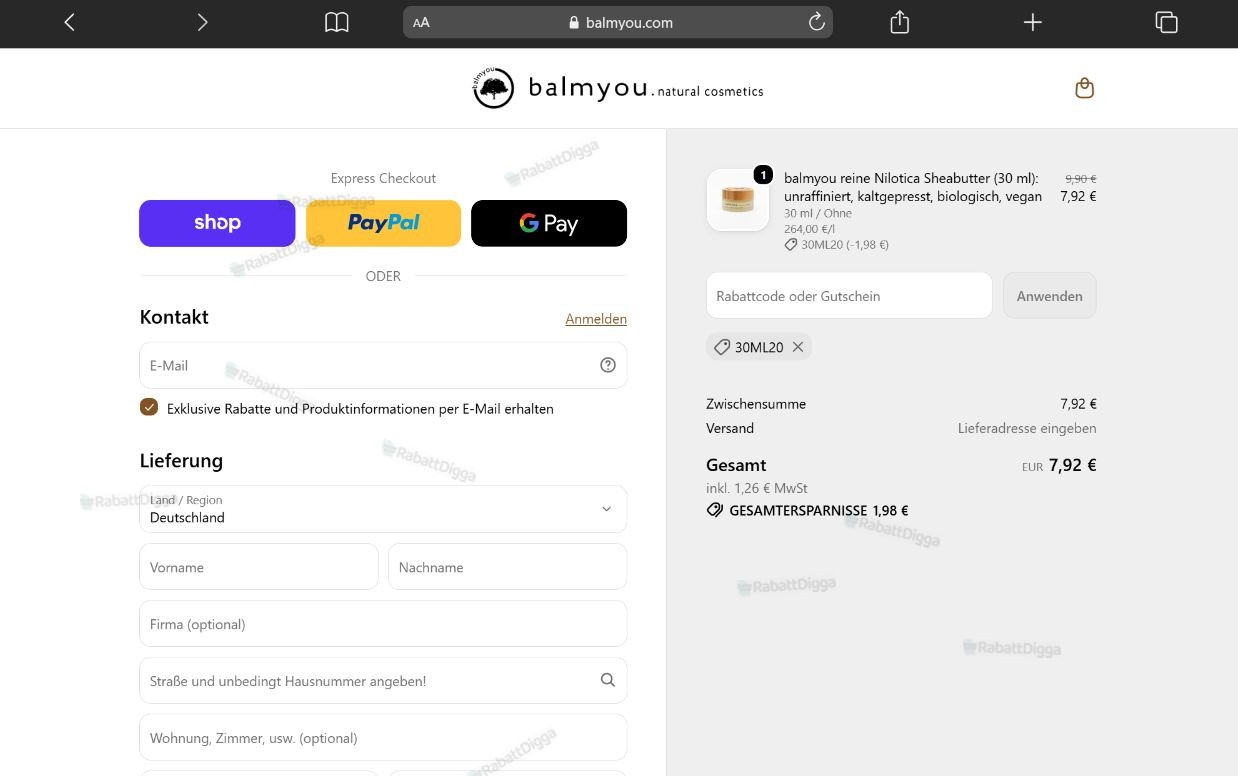
Task: Reload the page with the refresh icon
Action: coord(816,22)
